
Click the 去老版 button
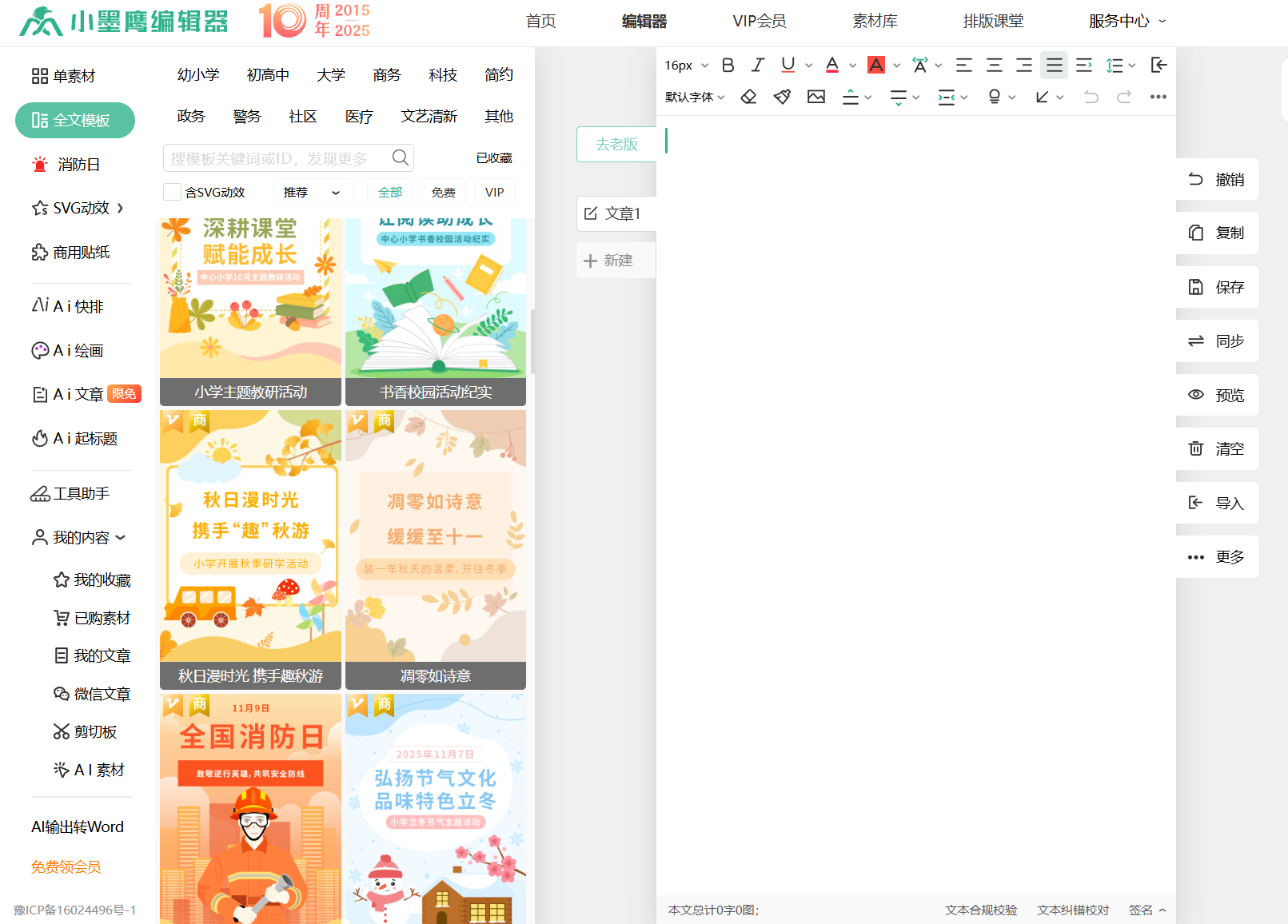pos(616,144)
